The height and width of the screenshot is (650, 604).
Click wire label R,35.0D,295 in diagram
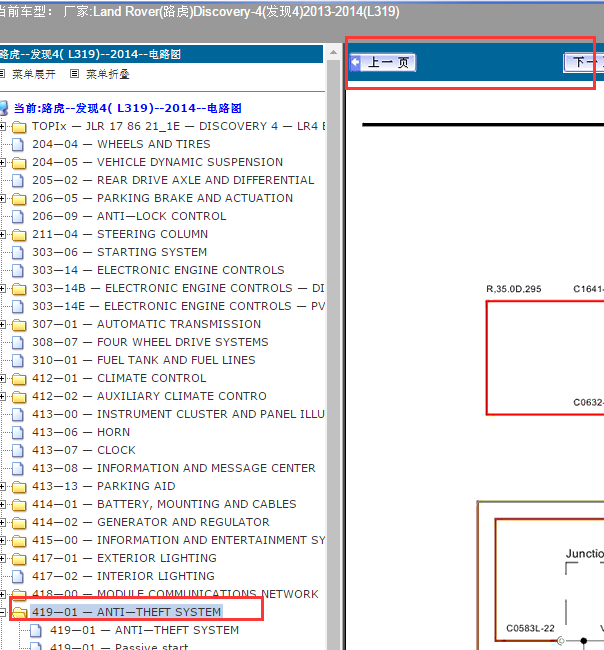click(514, 289)
